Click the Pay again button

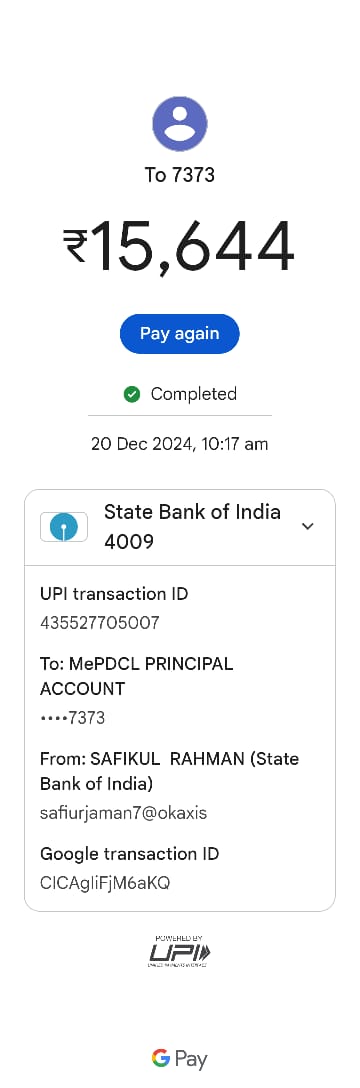tap(180, 334)
